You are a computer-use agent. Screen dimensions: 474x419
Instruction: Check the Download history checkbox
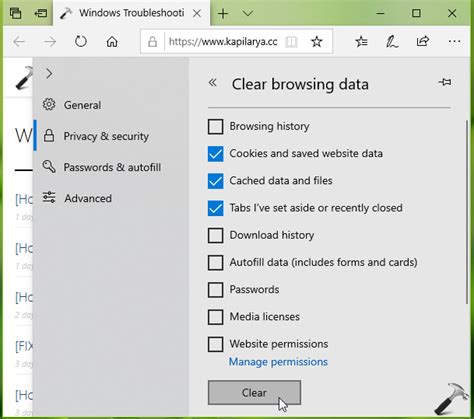[215, 235]
